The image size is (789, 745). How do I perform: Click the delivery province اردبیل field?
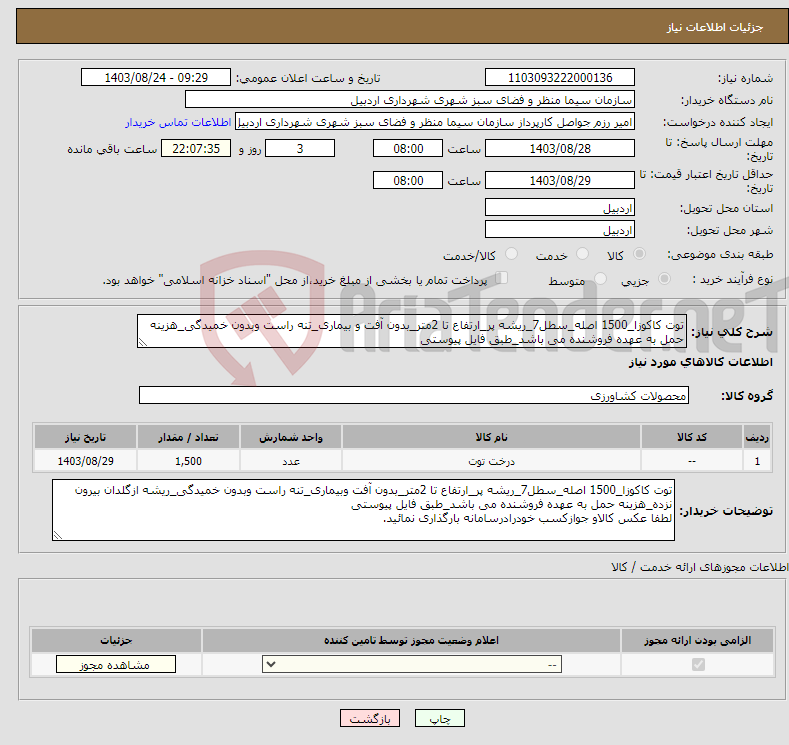coord(560,207)
